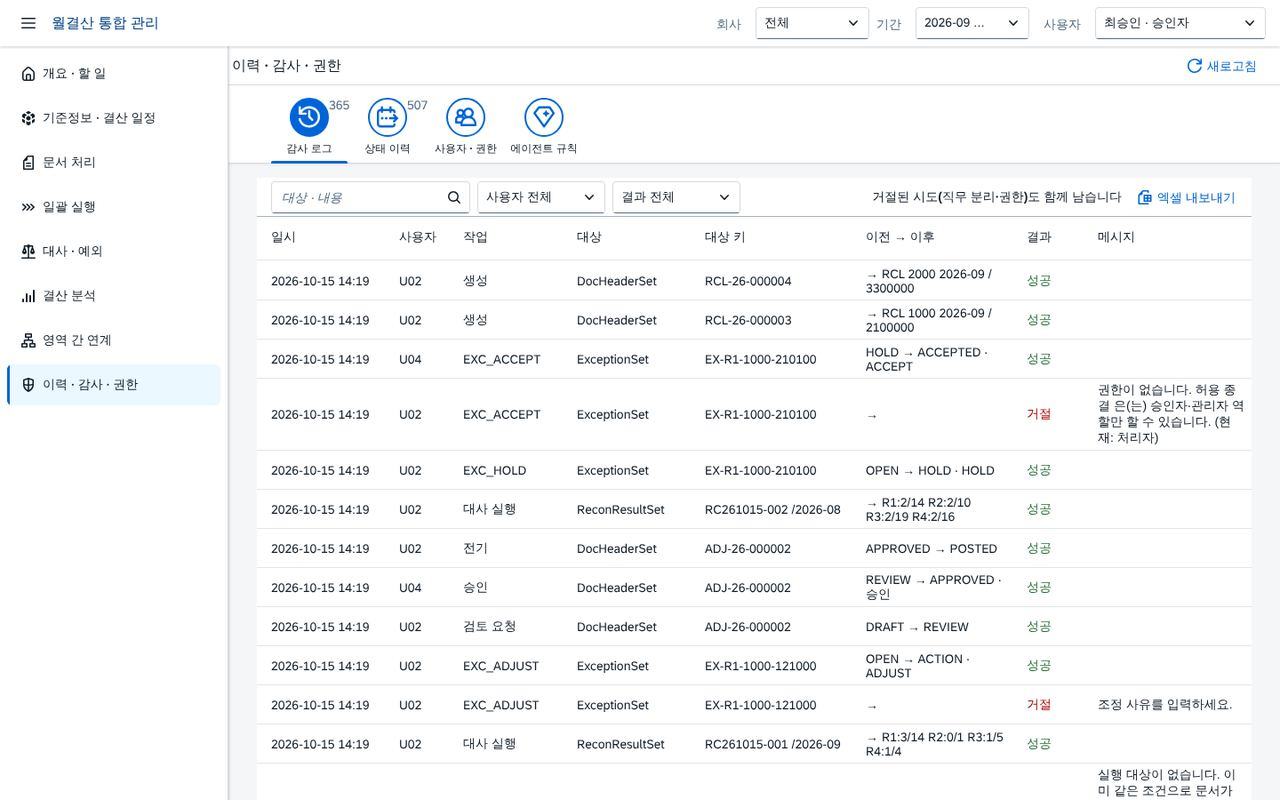Screen dimensions: 1280x800
Task: Click 거절 result in EXC_ACCEPT row
Action: [x=1039, y=415]
